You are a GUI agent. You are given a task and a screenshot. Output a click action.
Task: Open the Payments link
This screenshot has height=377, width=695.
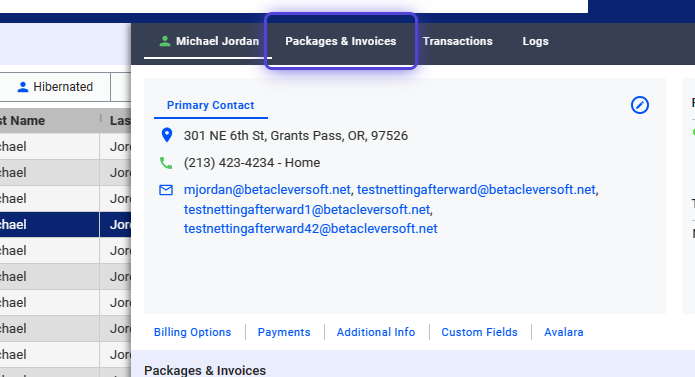coord(284,332)
